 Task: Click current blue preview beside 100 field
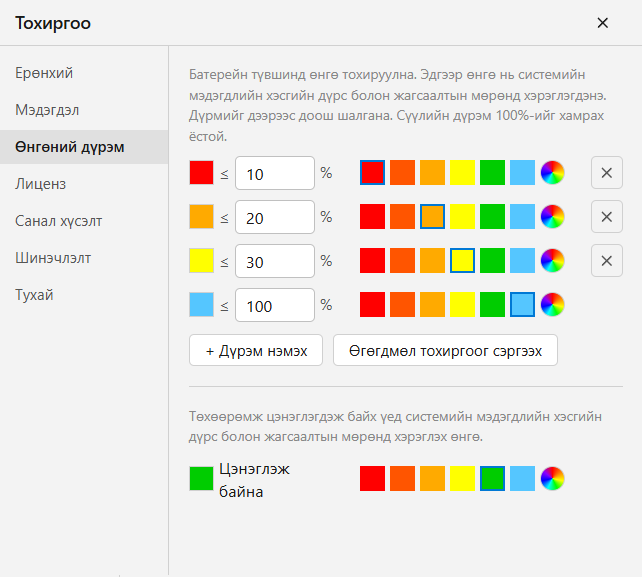pos(201,305)
